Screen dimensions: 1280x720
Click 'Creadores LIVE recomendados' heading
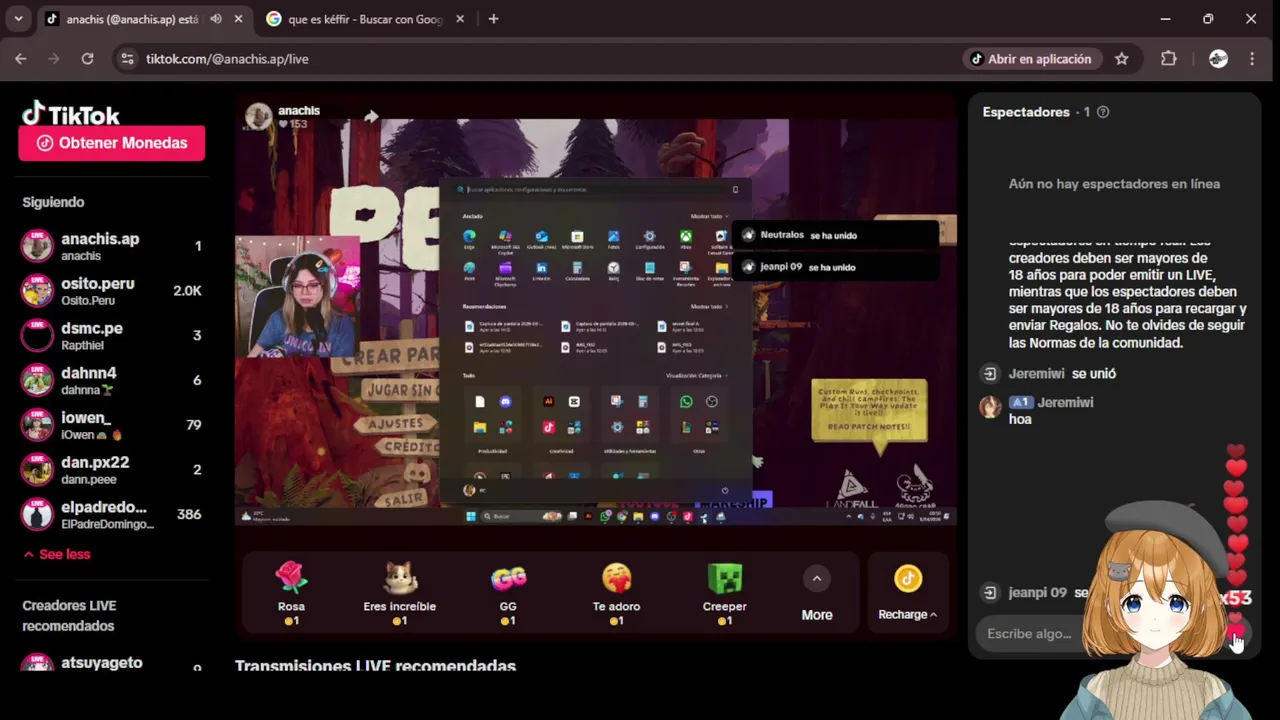coord(69,616)
